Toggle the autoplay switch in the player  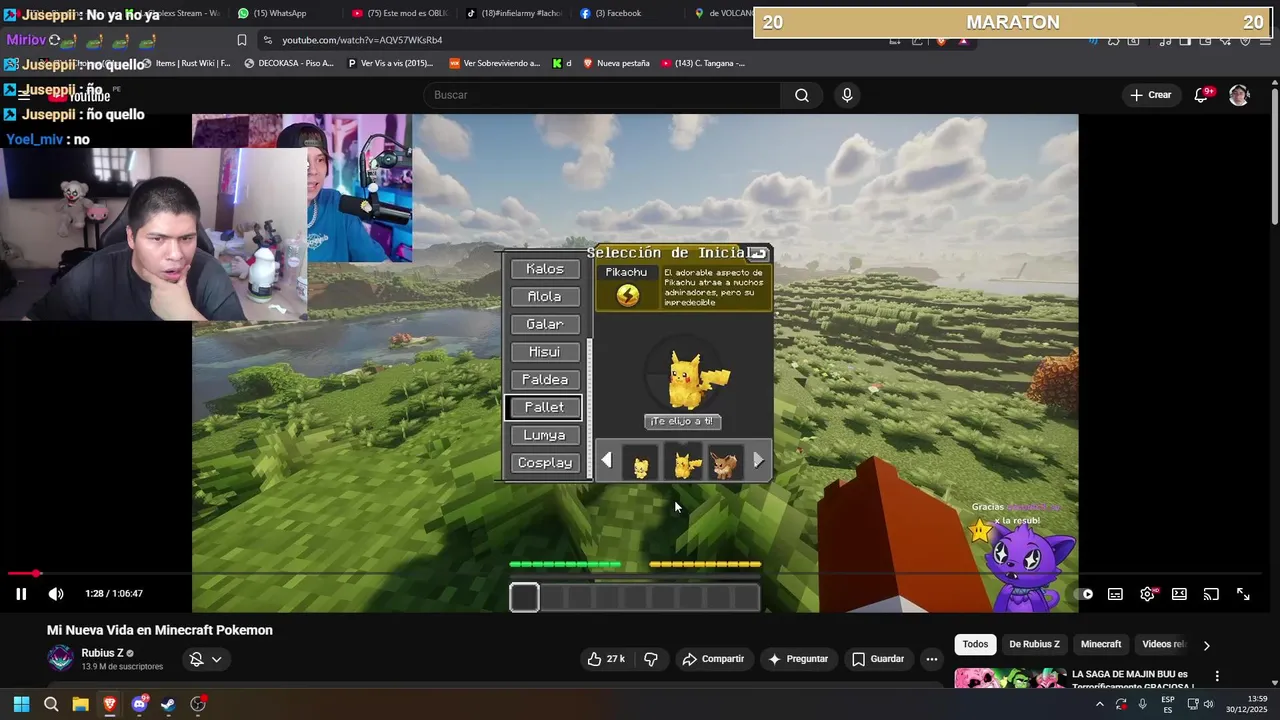pyautogui.click(x=1084, y=594)
